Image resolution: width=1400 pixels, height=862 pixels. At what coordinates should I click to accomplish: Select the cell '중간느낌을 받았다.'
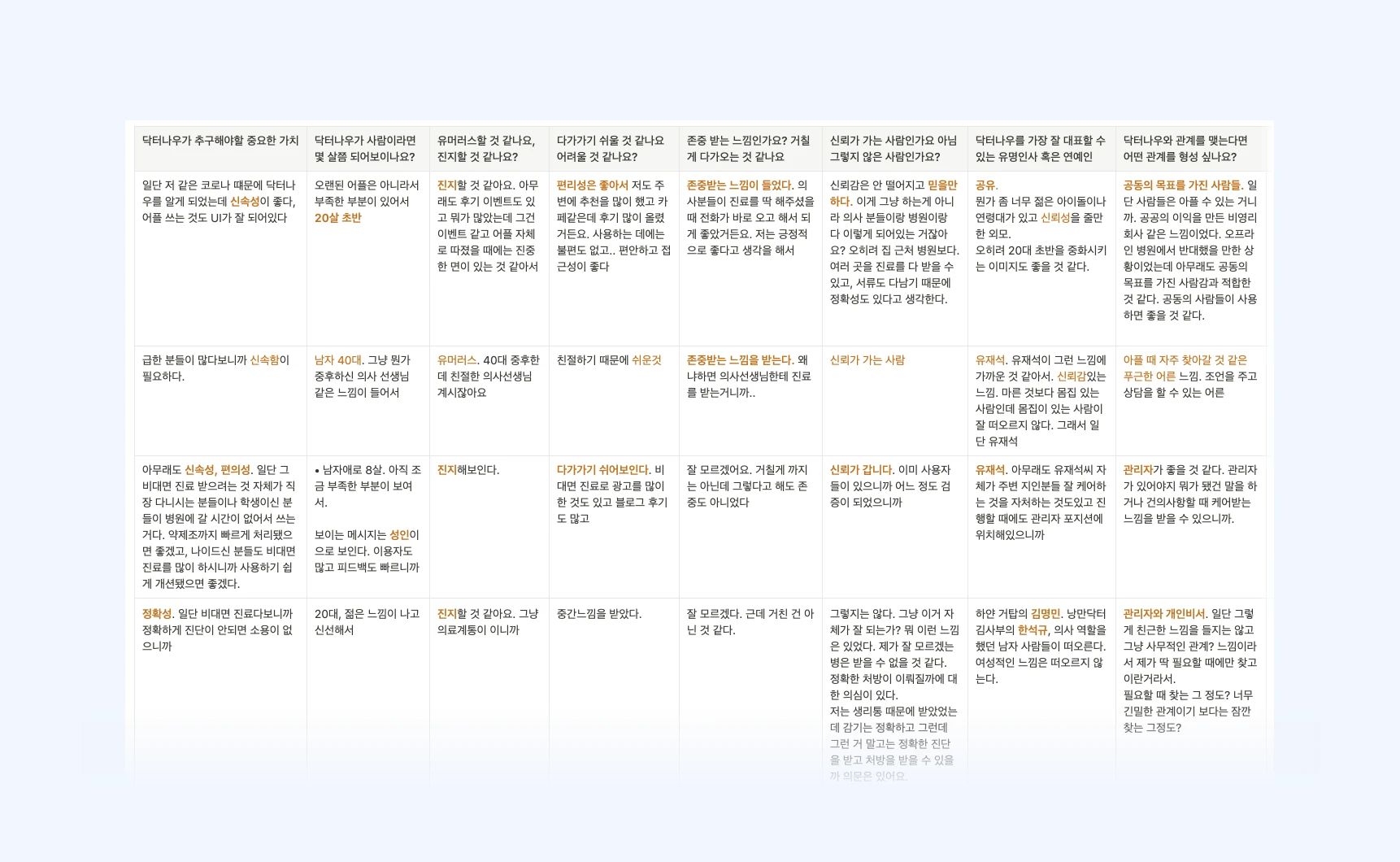coord(614,691)
